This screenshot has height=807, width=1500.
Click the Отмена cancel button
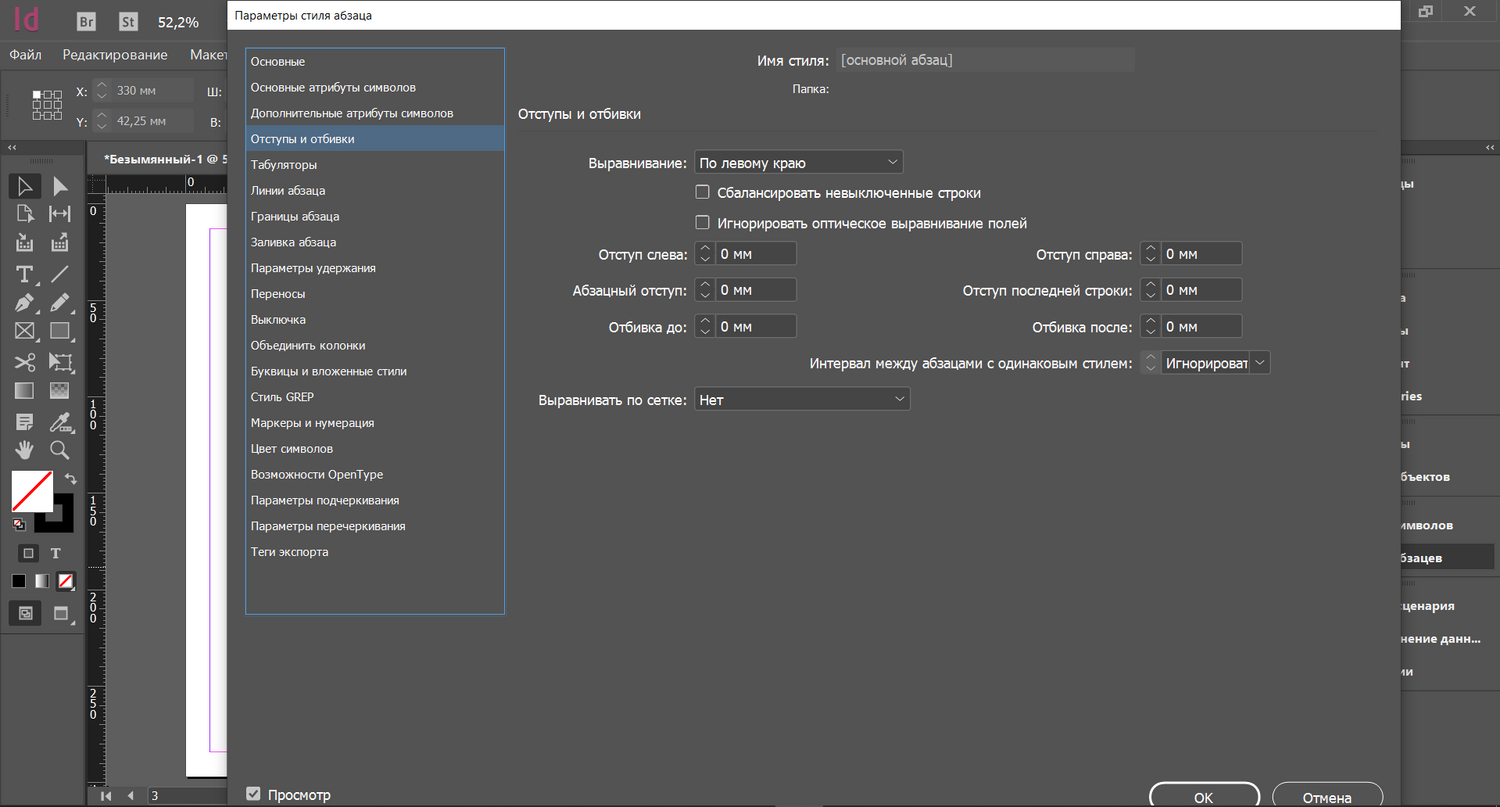[x=1327, y=797]
